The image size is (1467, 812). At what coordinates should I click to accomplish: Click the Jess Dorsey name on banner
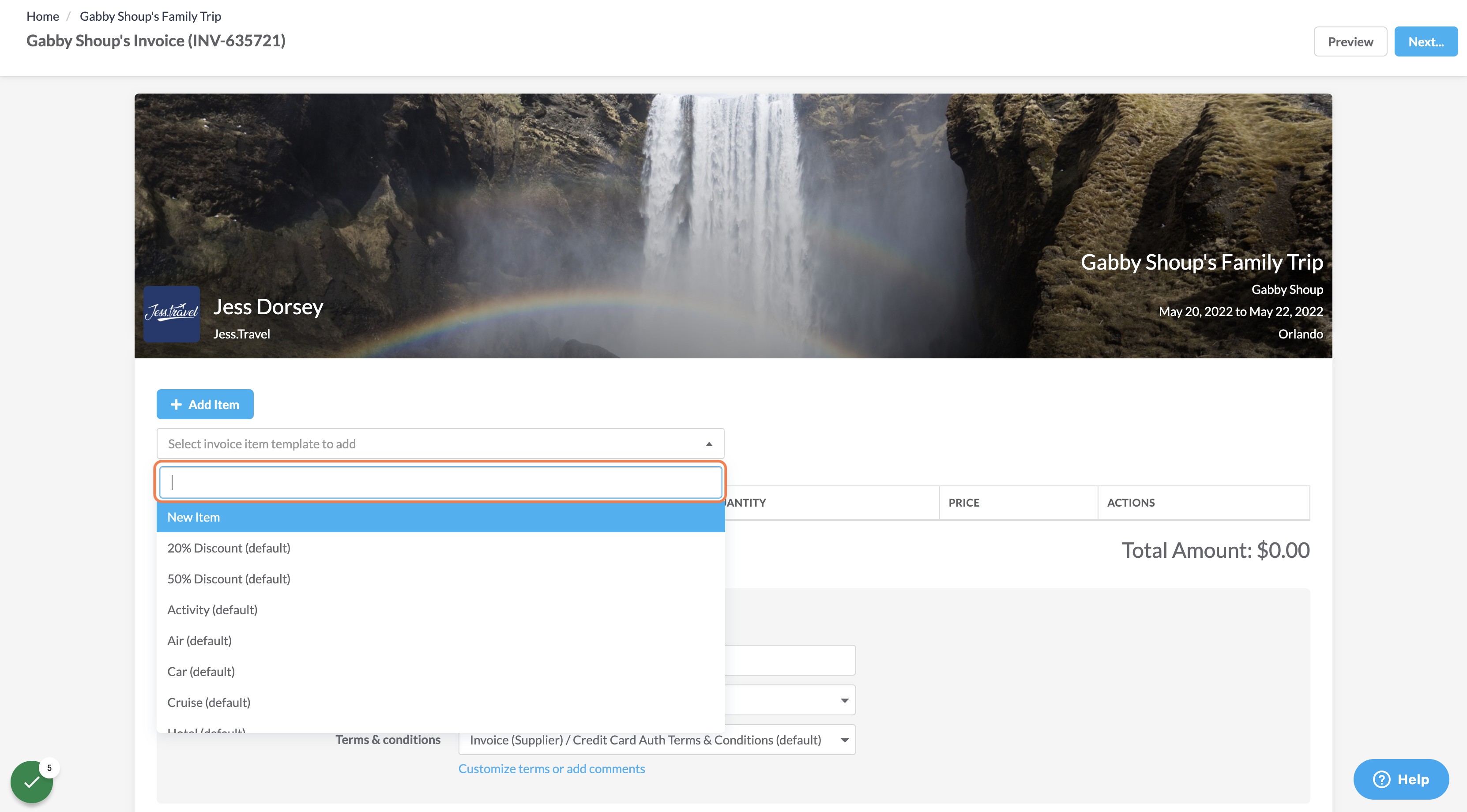(x=268, y=307)
